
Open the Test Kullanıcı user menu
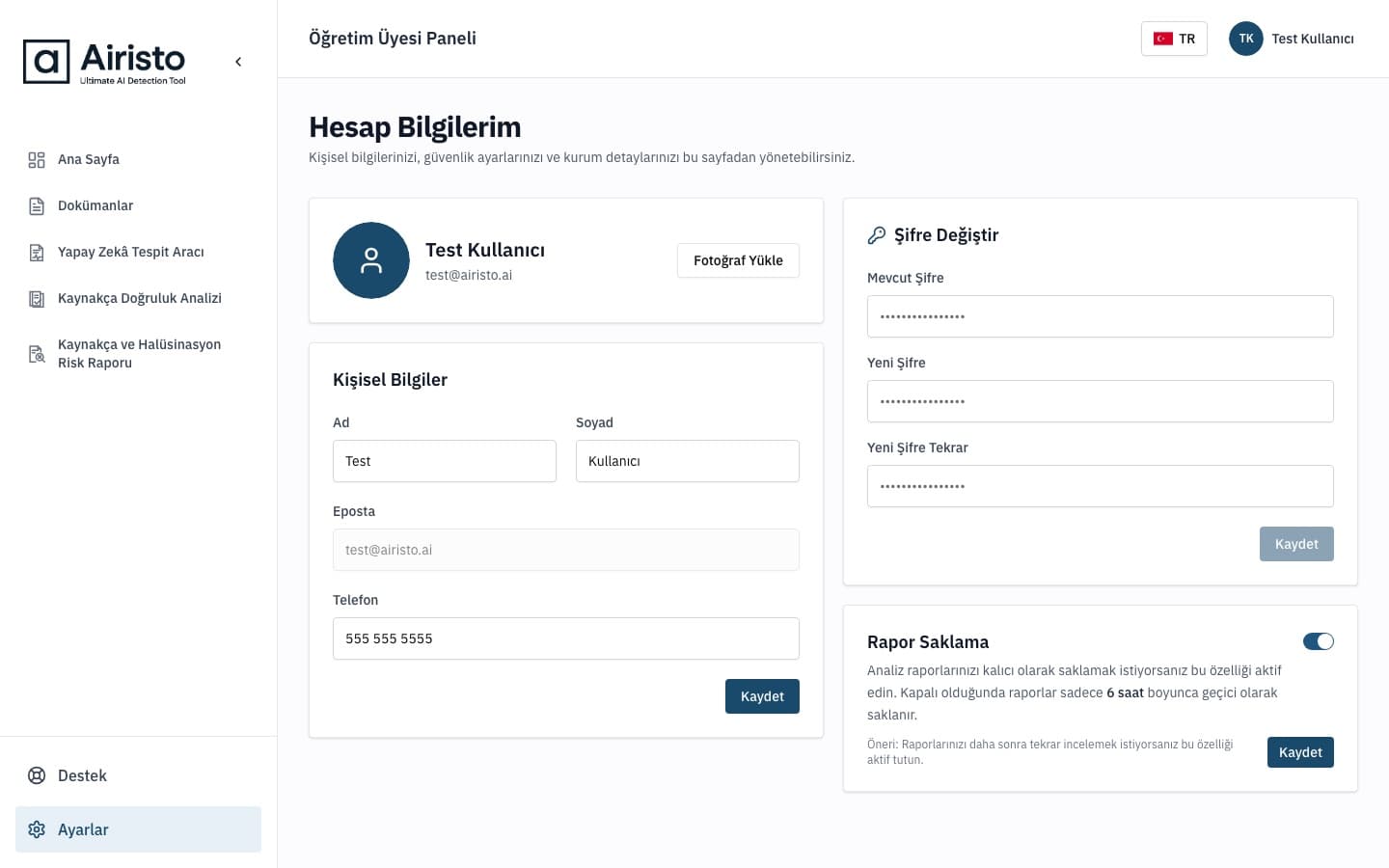pyautogui.click(x=1292, y=39)
